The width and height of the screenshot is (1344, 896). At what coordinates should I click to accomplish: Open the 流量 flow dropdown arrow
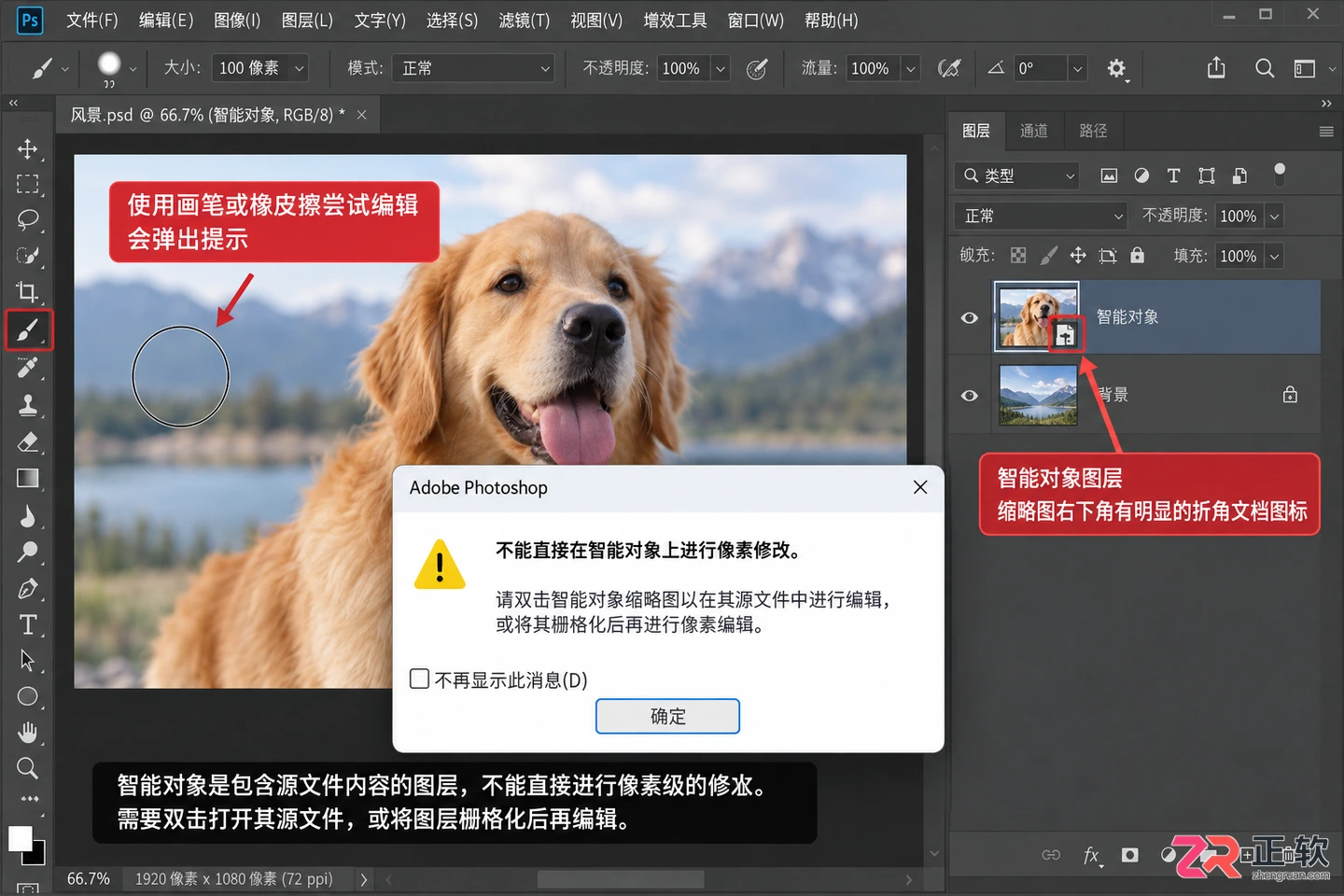911,68
